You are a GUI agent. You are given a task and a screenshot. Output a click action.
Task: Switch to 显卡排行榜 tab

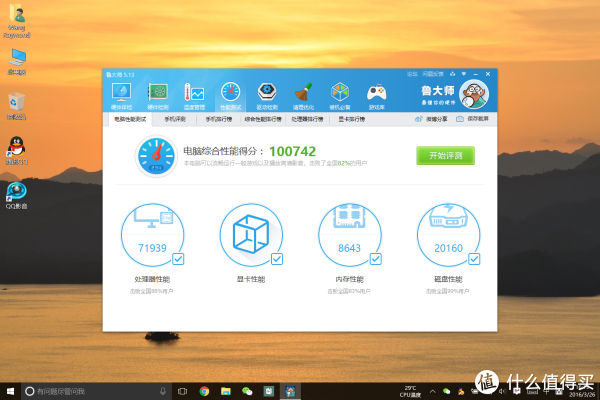click(x=352, y=119)
